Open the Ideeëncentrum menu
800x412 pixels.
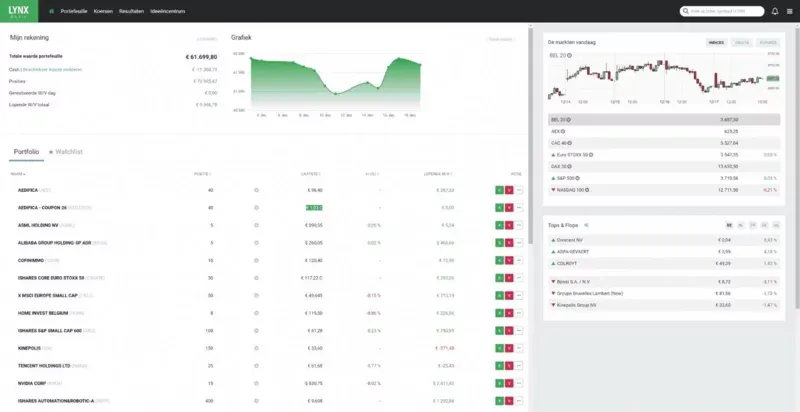[168, 11]
